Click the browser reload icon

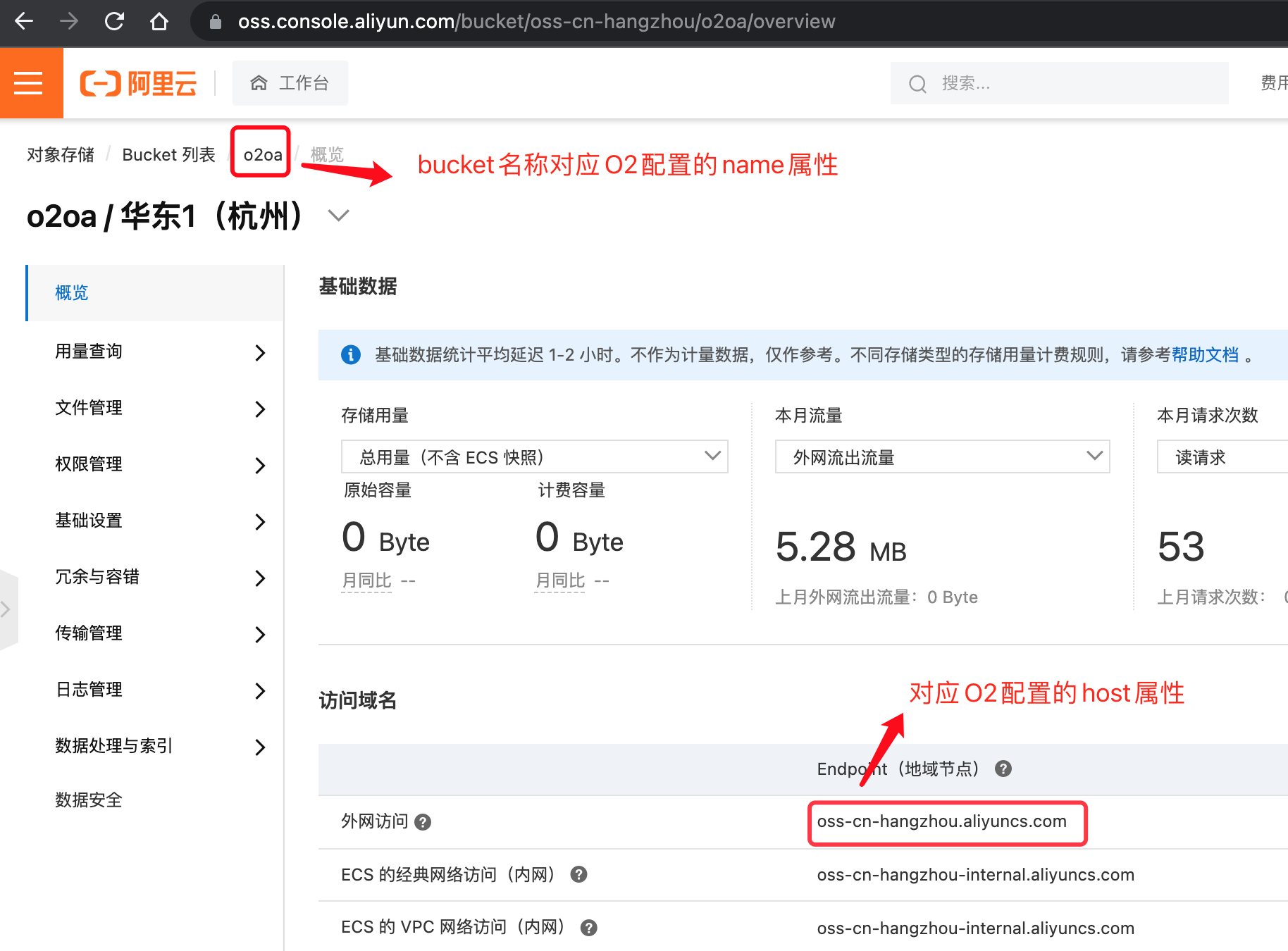coord(114,21)
